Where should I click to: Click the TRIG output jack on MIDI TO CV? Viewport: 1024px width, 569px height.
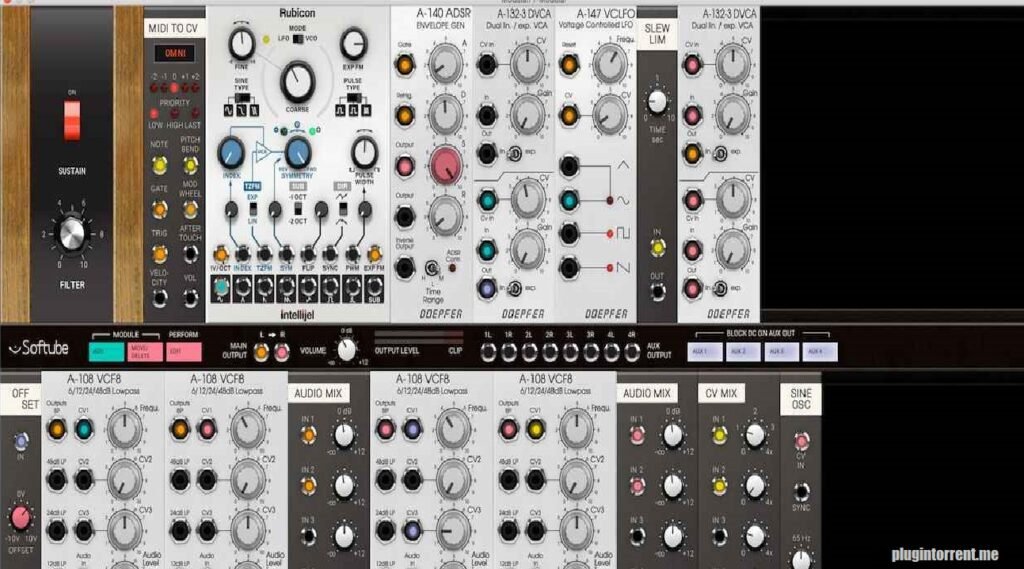(159, 254)
